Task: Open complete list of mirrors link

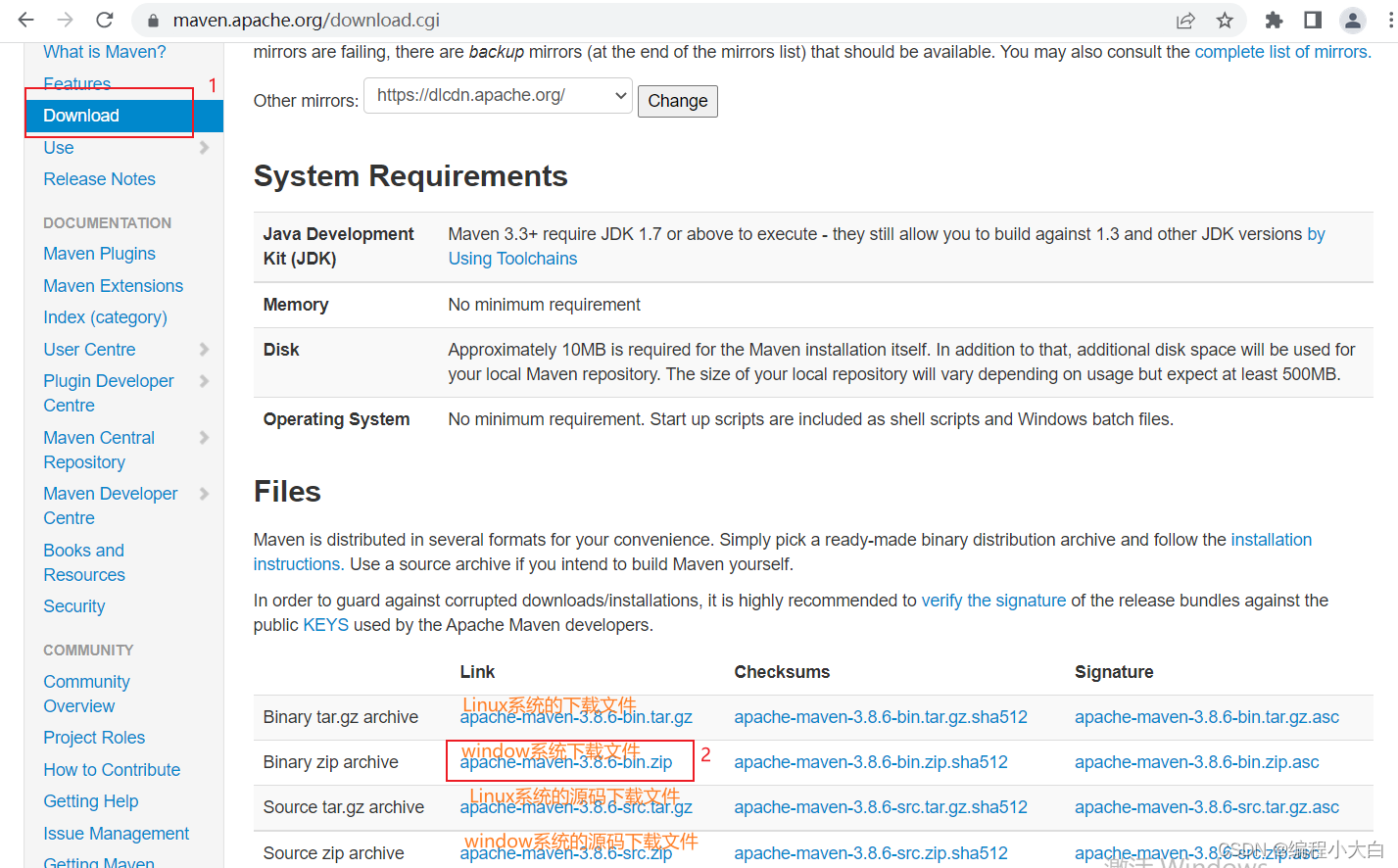Action: [x=1280, y=52]
